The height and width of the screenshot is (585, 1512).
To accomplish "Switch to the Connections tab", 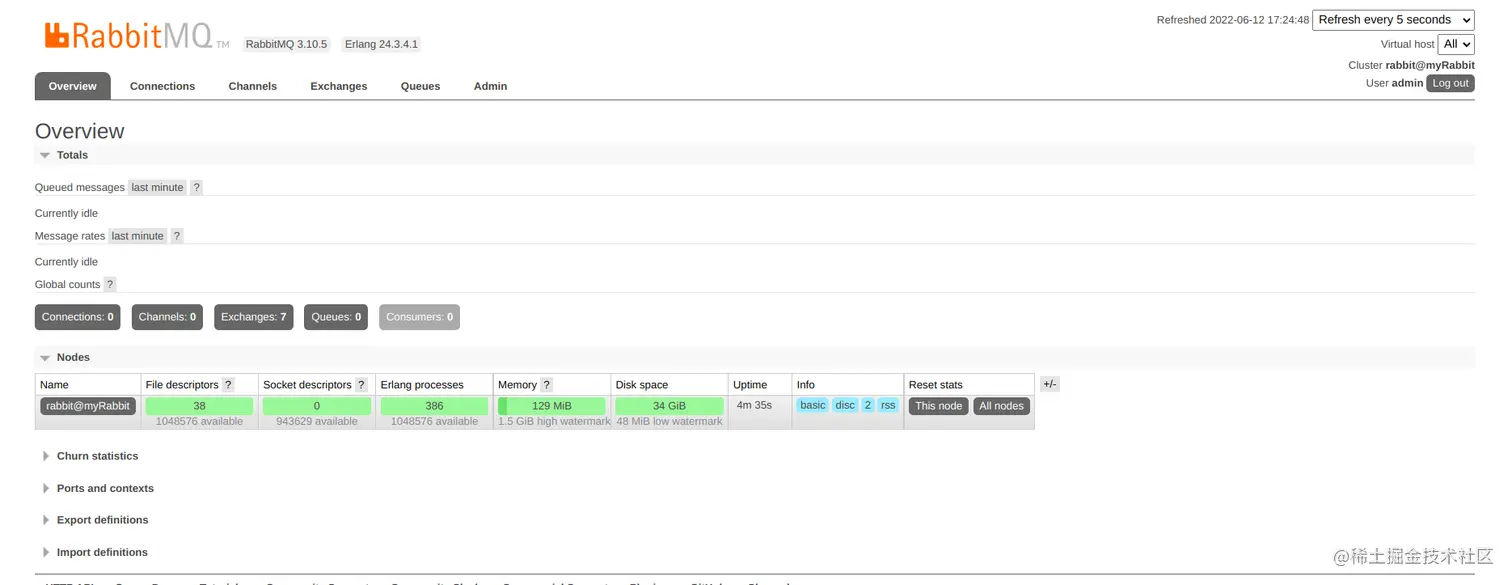I will tap(162, 86).
